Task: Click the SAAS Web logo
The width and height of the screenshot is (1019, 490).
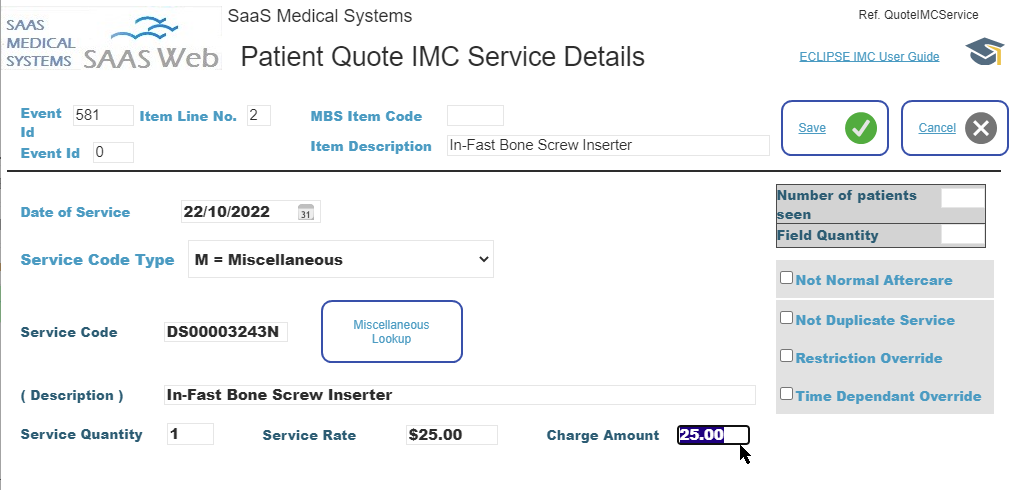Action: (112, 38)
